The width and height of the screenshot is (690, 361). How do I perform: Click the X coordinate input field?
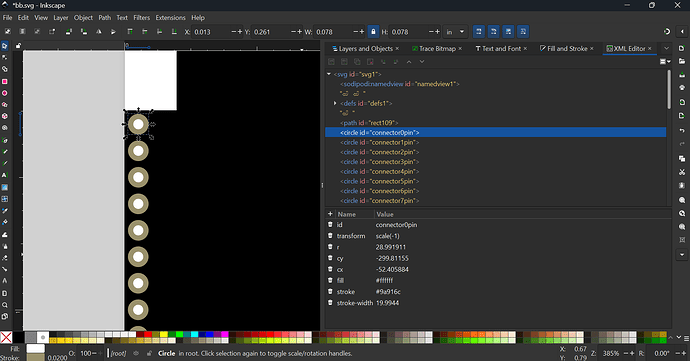coord(212,32)
